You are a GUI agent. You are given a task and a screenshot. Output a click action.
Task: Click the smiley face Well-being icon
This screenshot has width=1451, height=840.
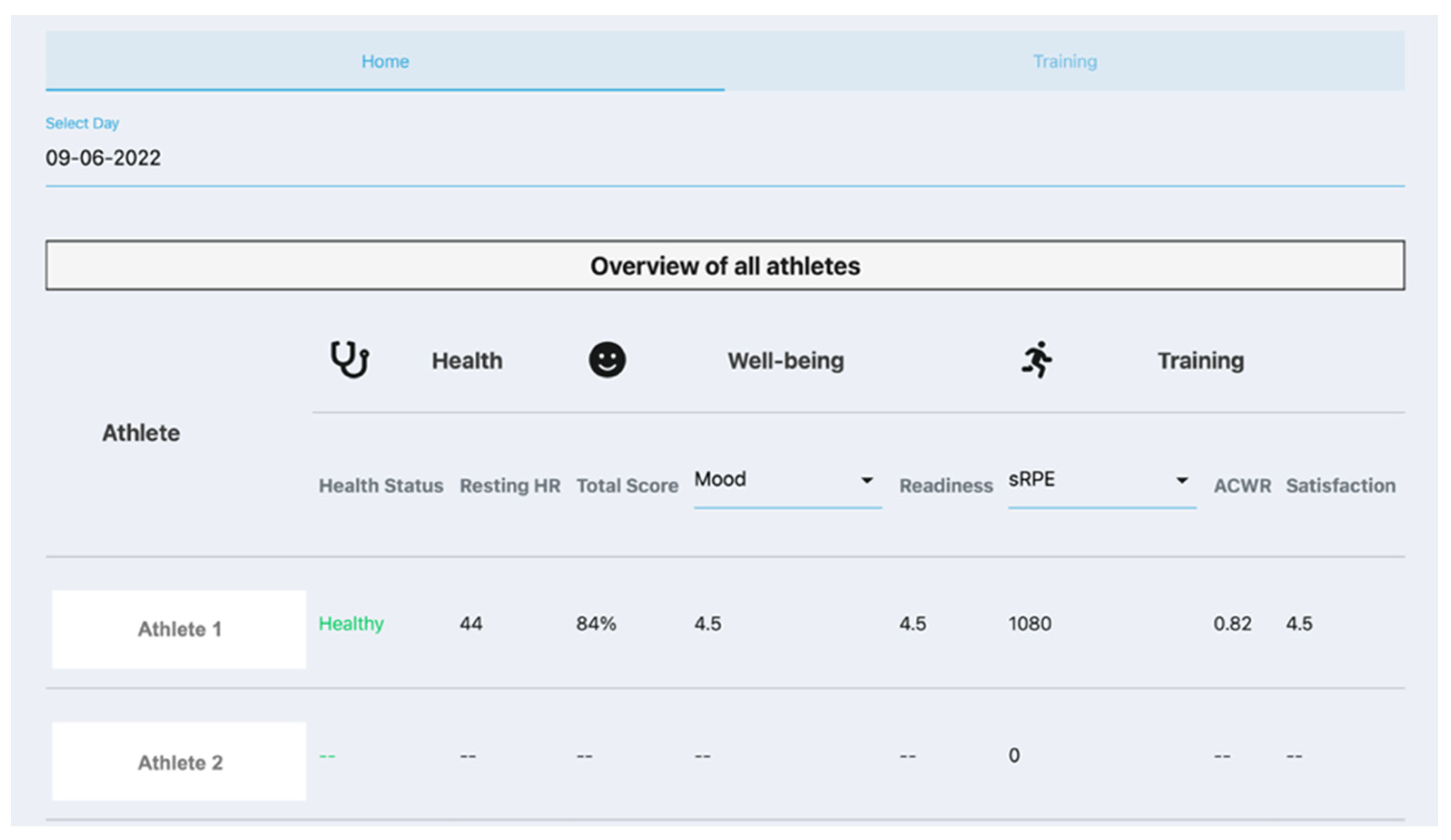click(607, 360)
